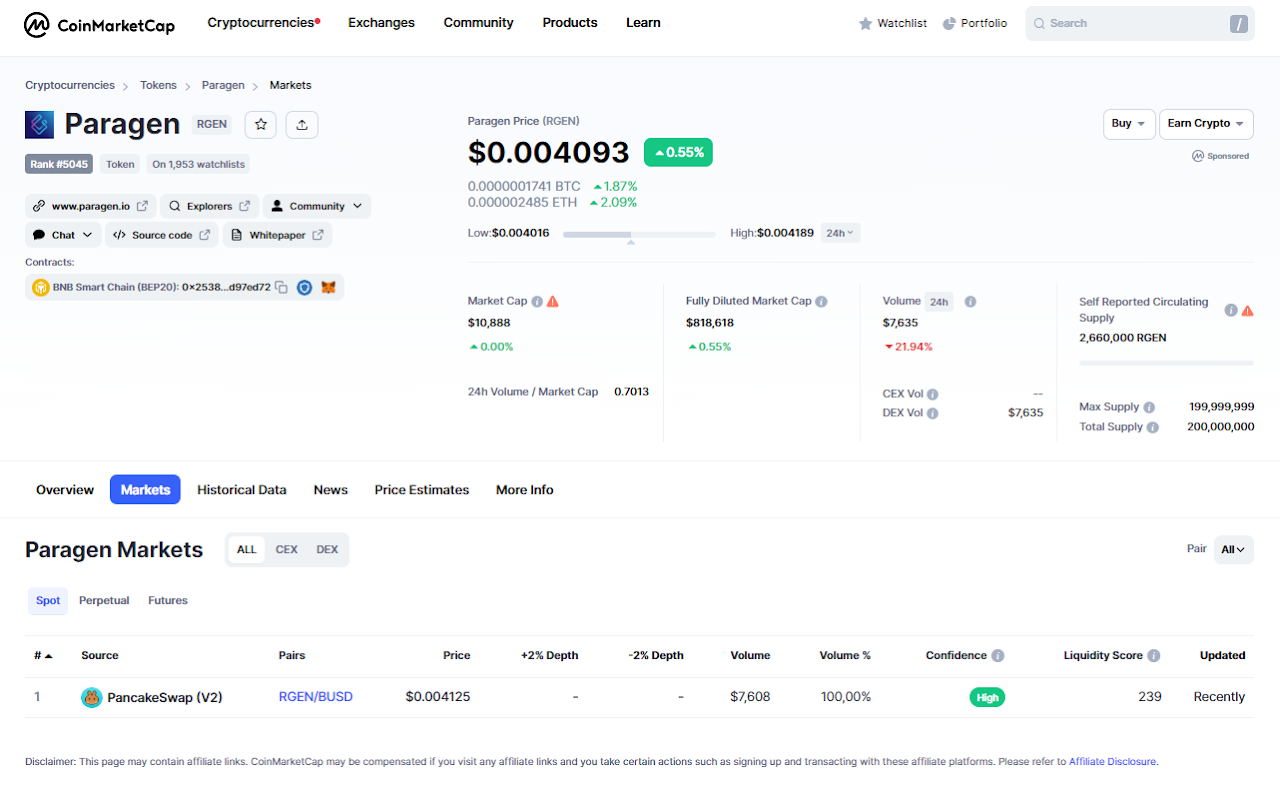Screen dimensions: 1280x810
Task: Go to Tokens in the breadcrumb
Action: click(158, 85)
